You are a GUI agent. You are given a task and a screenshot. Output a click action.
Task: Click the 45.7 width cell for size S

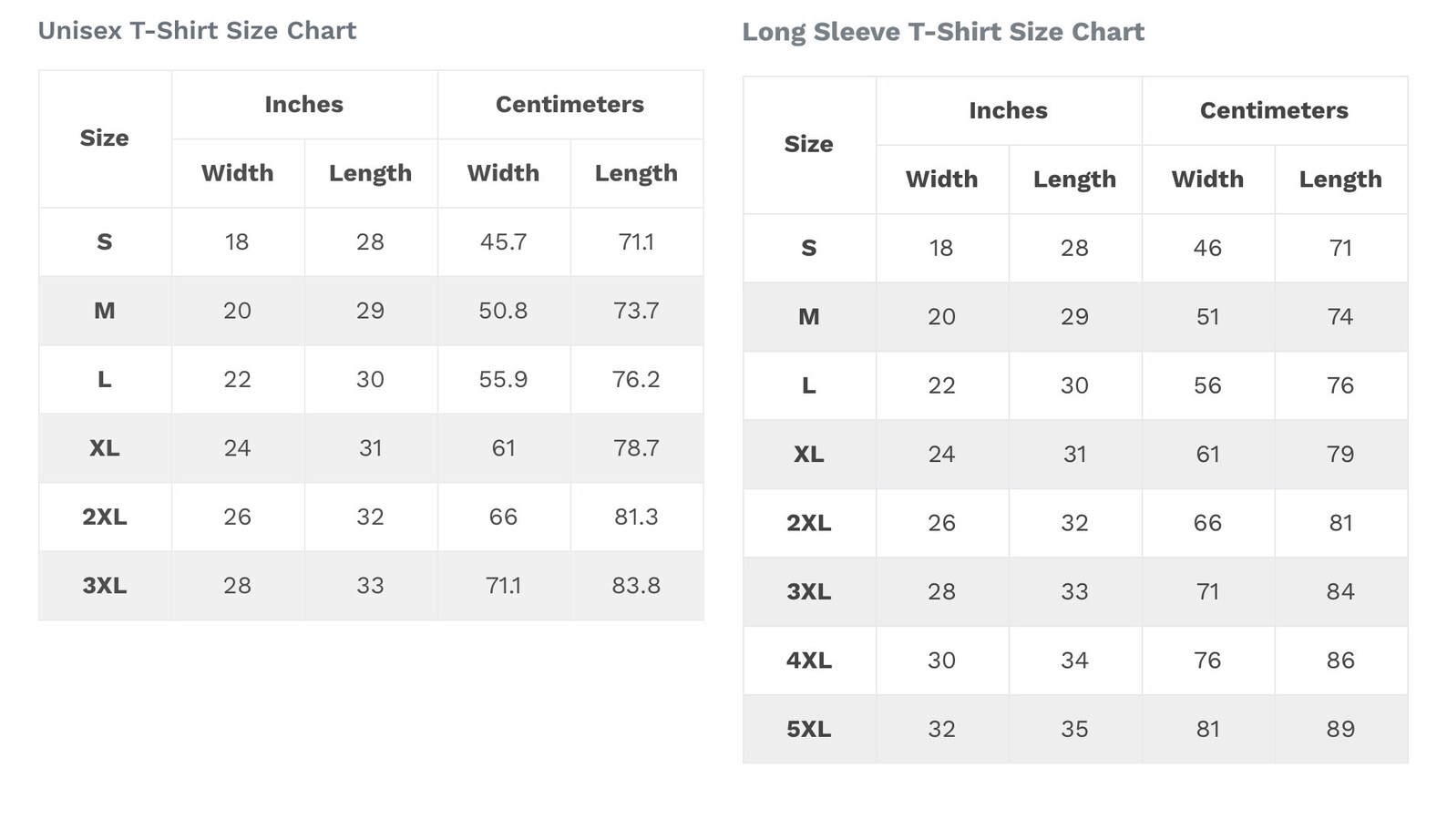click(504, 242)
